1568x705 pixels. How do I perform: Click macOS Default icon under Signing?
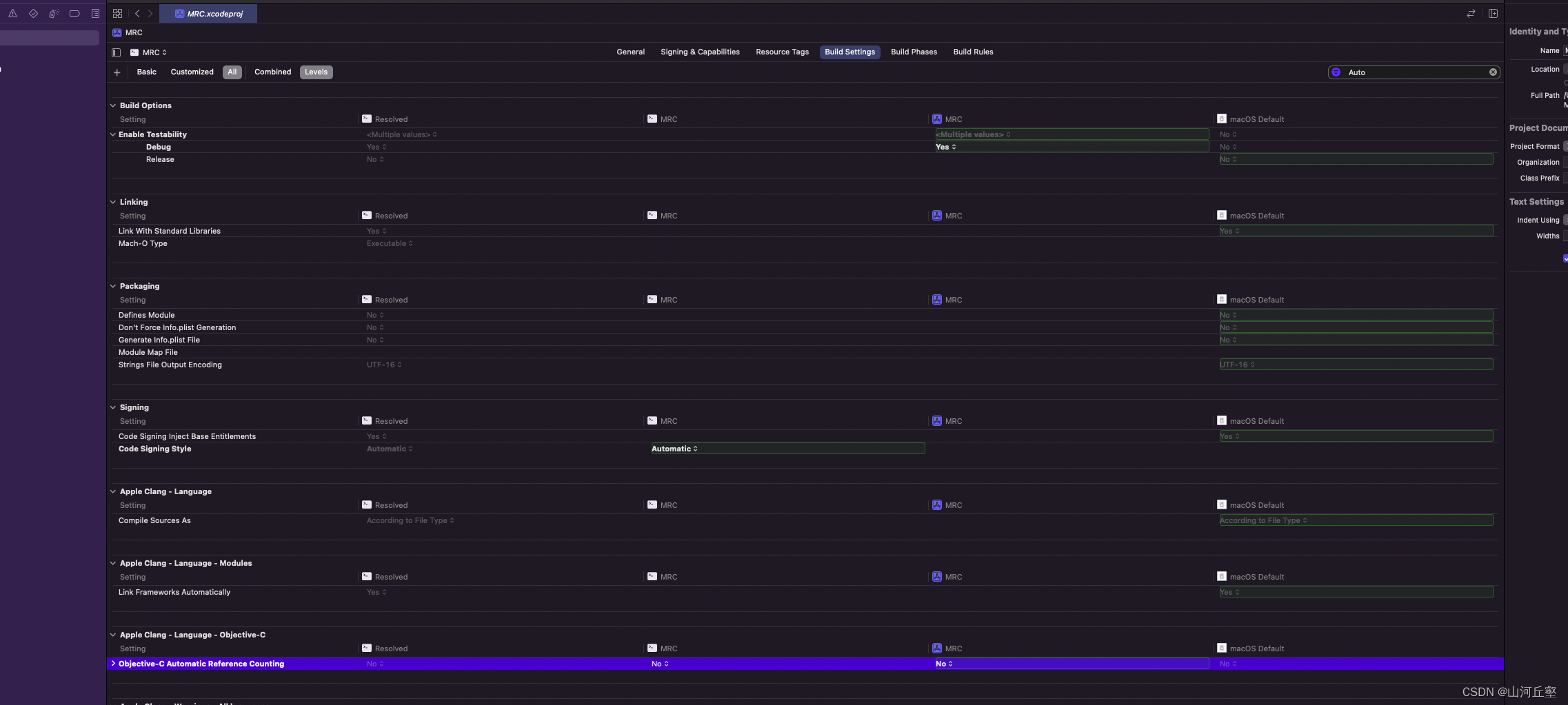click(x=1222, y=420)
